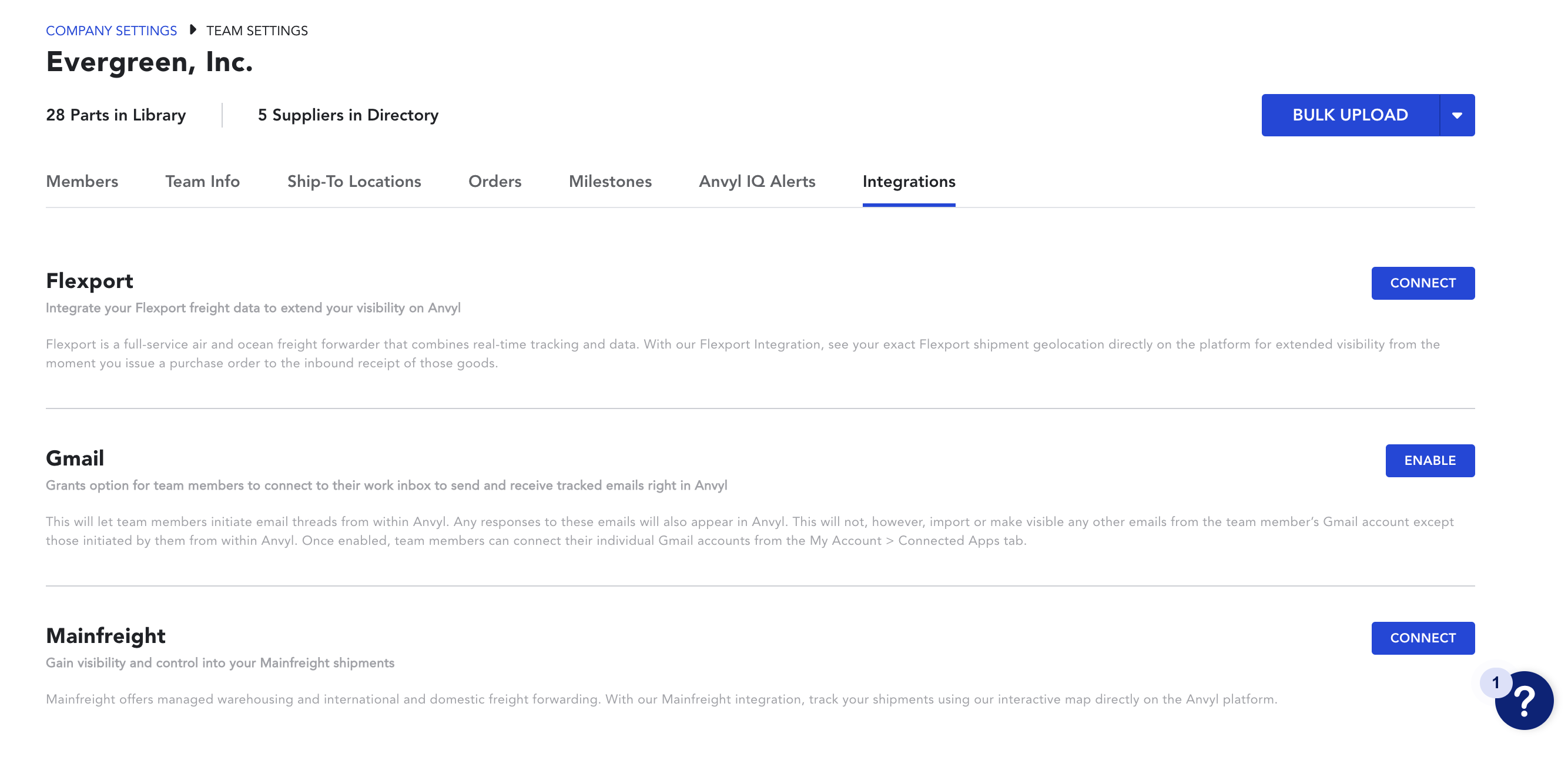
Task: Select the Integrations tab
Action: tap(909, 182)
